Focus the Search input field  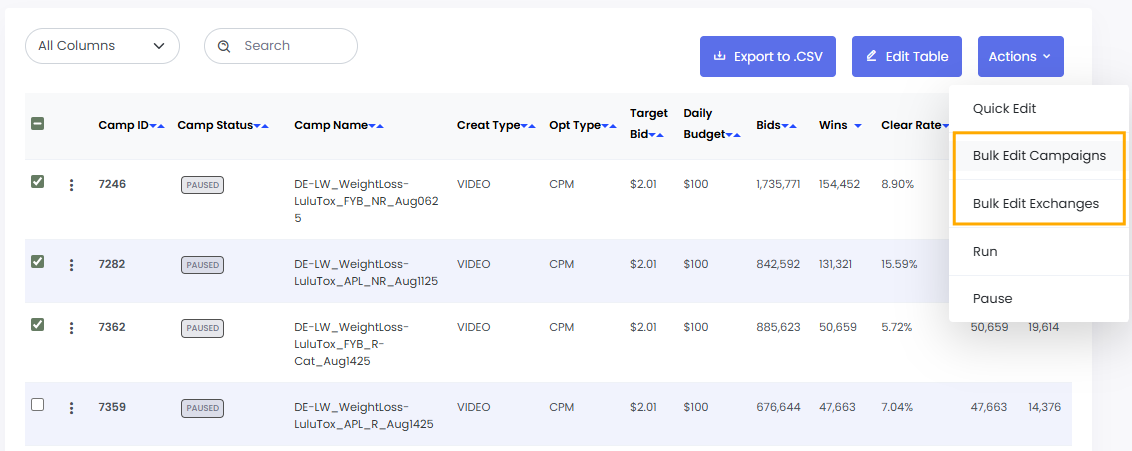click(292, 46)
